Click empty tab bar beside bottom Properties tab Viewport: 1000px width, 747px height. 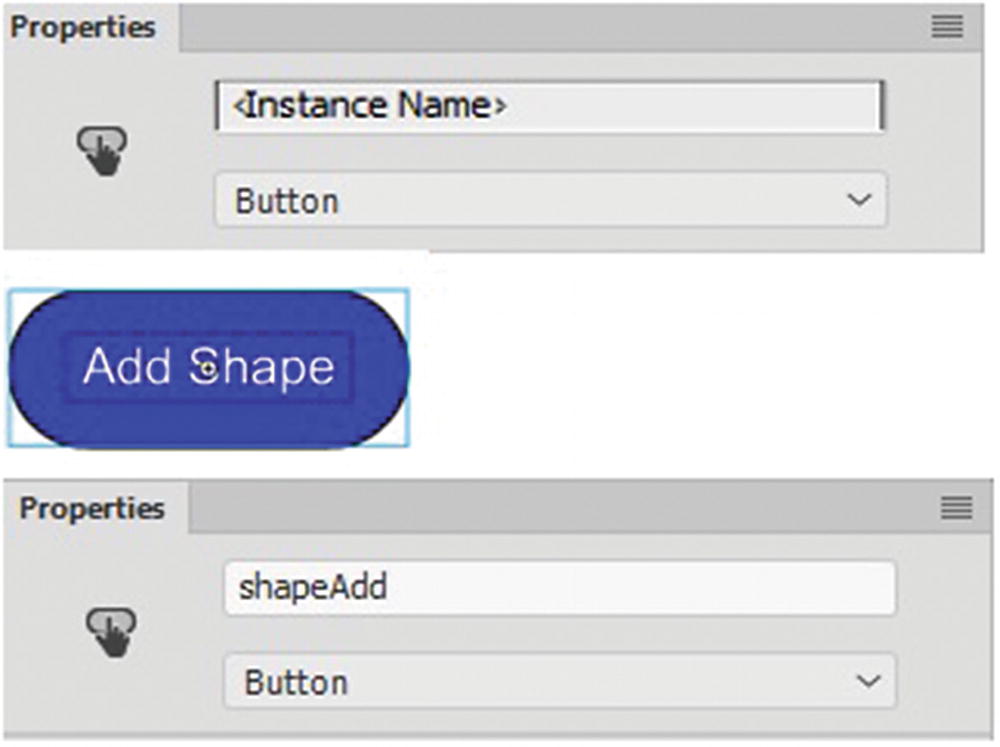[x=560, y=509]
